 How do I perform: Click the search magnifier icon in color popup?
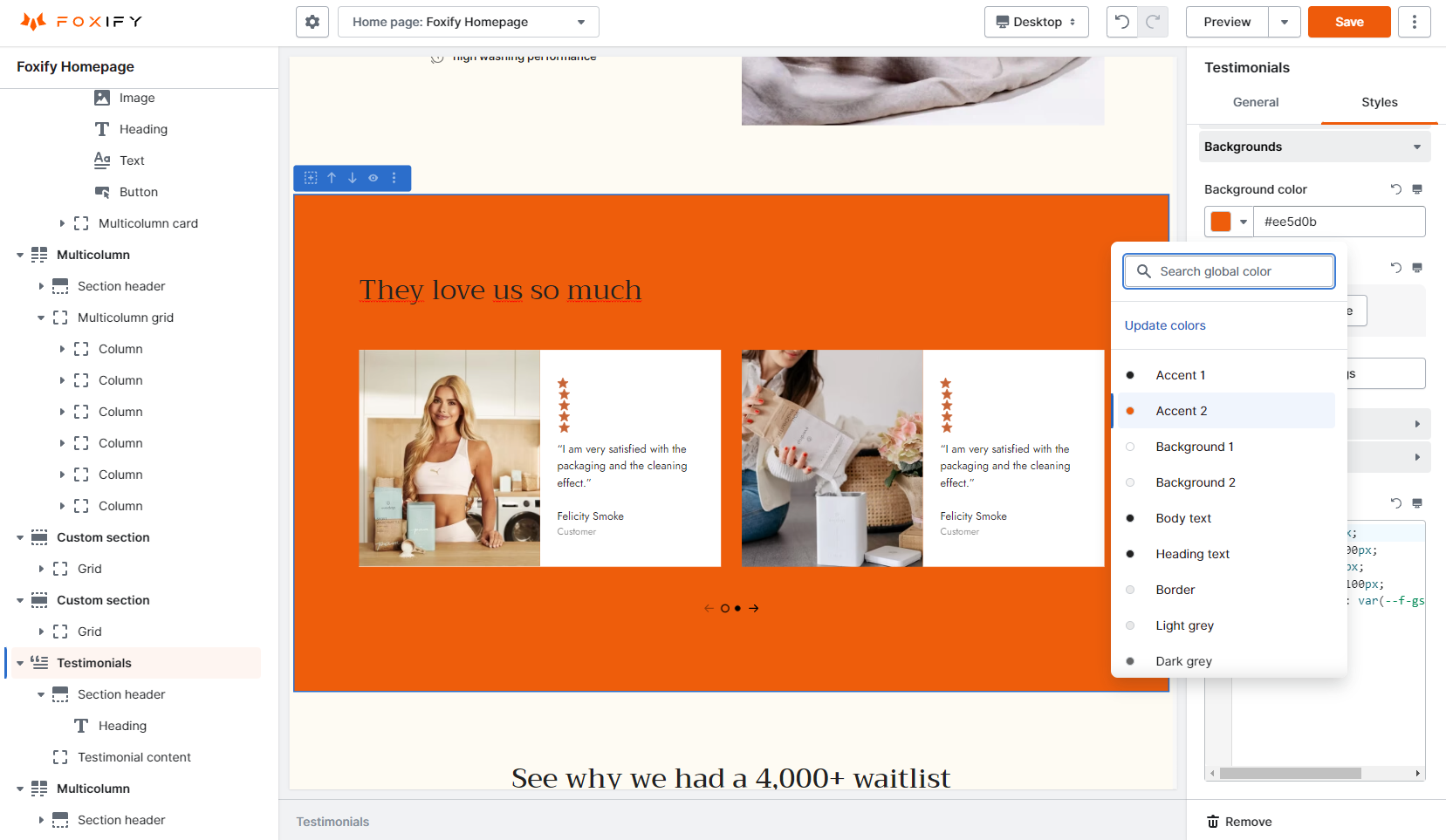pyautogui.click(x=1144, y=271)
